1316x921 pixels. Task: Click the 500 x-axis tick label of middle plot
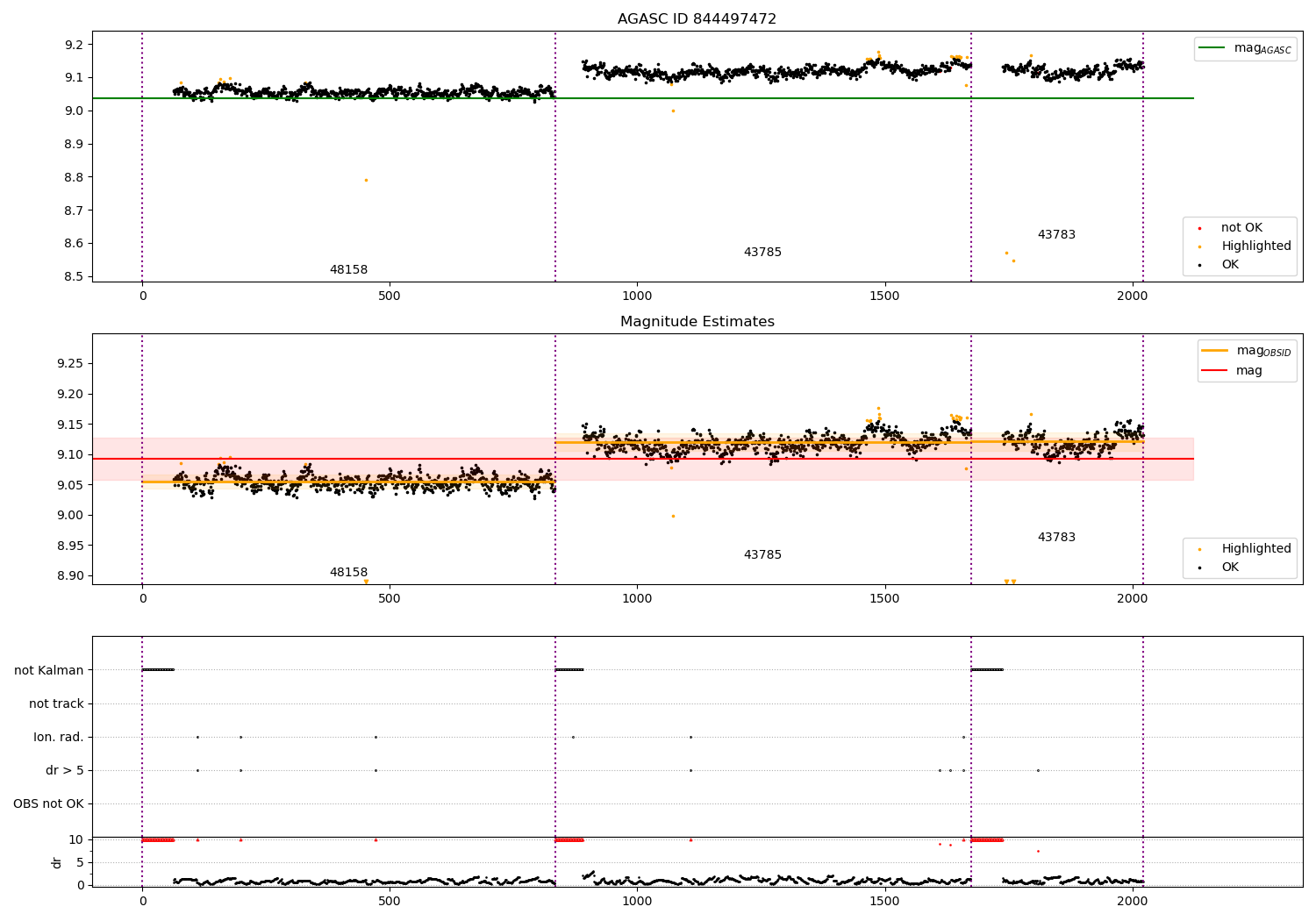390,598
